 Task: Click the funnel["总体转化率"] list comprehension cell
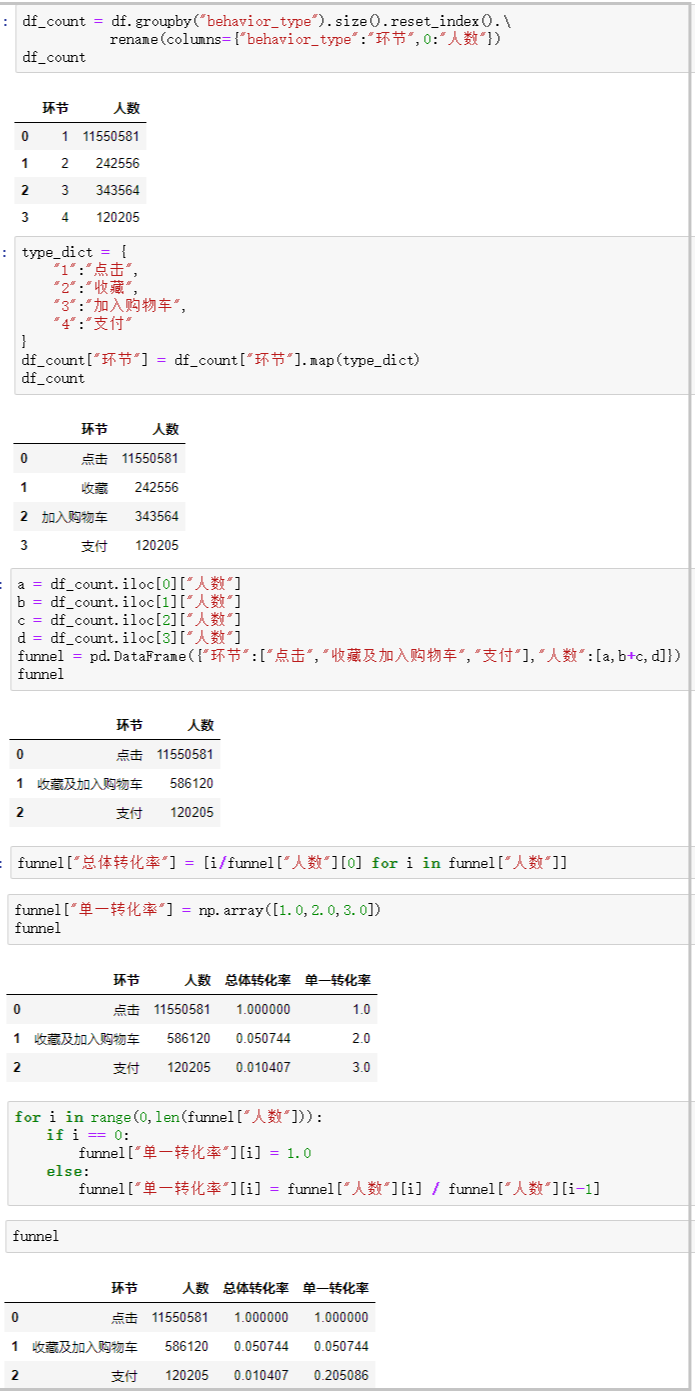point(351,862)
